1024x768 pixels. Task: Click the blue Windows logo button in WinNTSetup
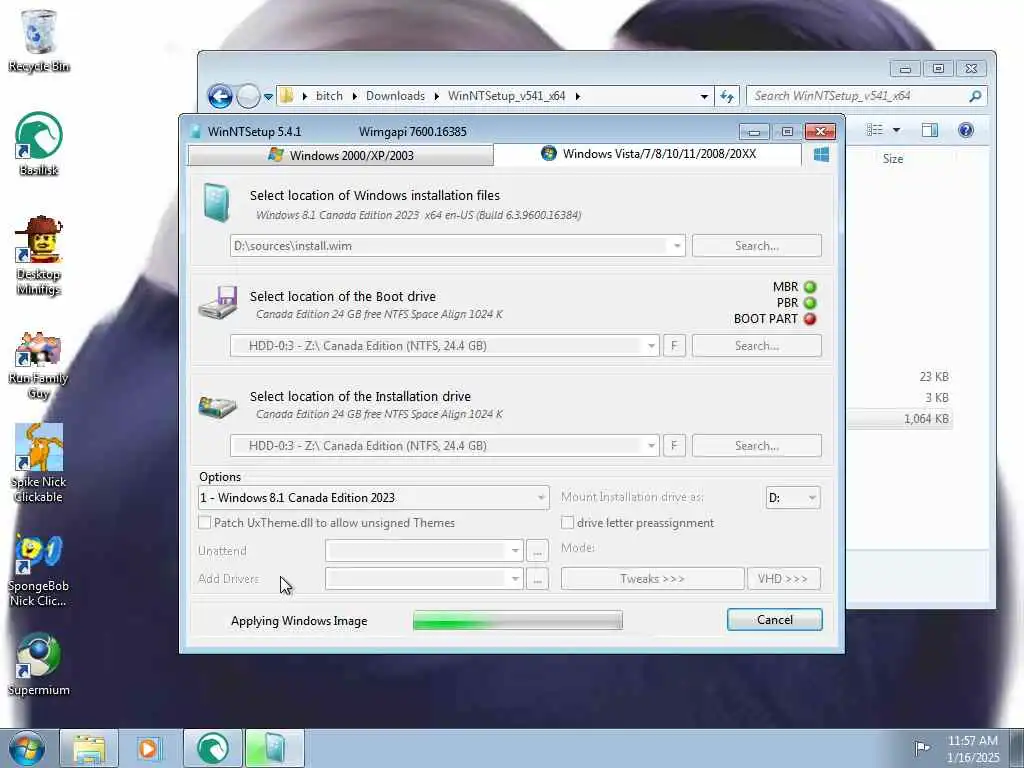pyautogui.click(x=822, y=154)
